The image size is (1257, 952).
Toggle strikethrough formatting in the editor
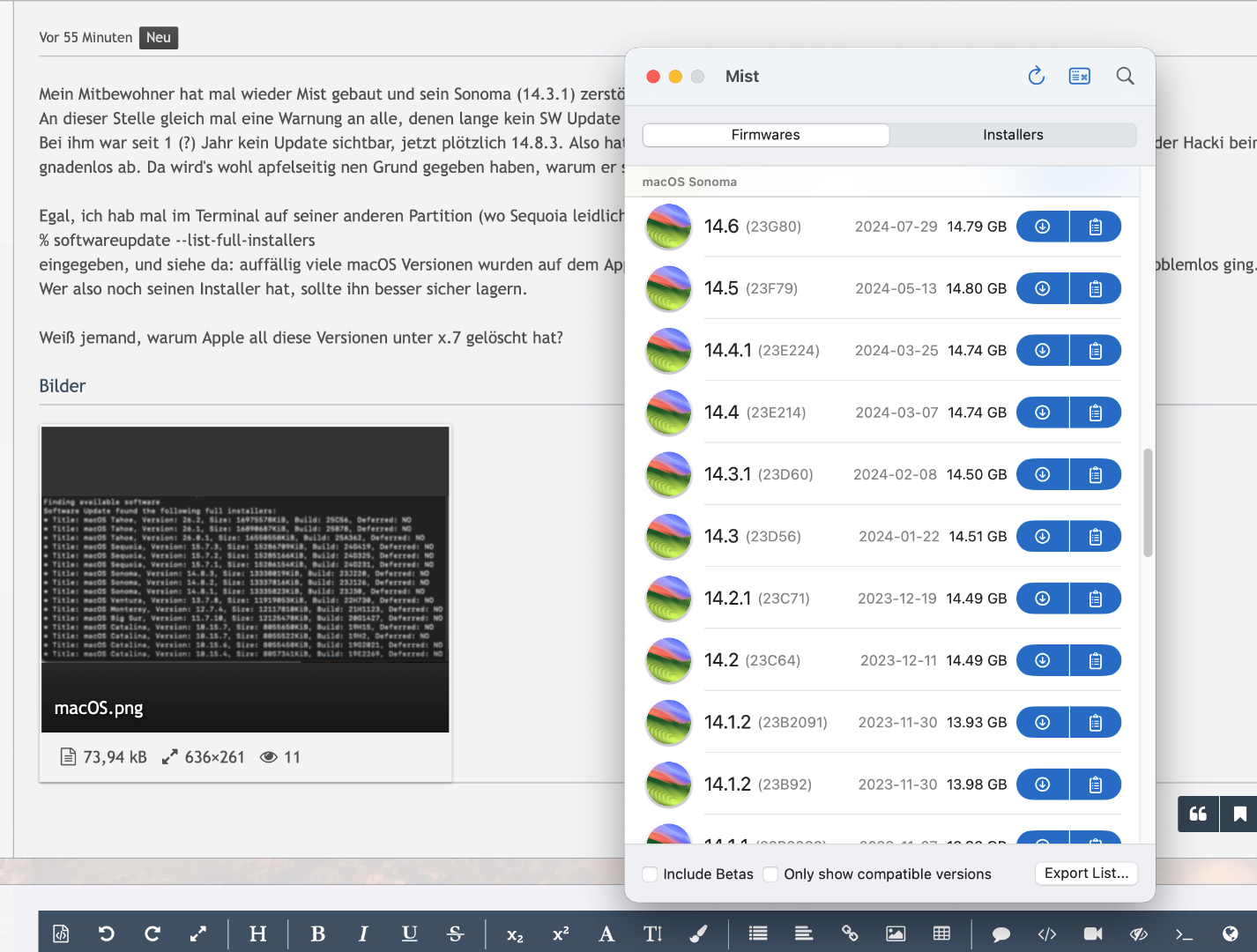(456, 933)
